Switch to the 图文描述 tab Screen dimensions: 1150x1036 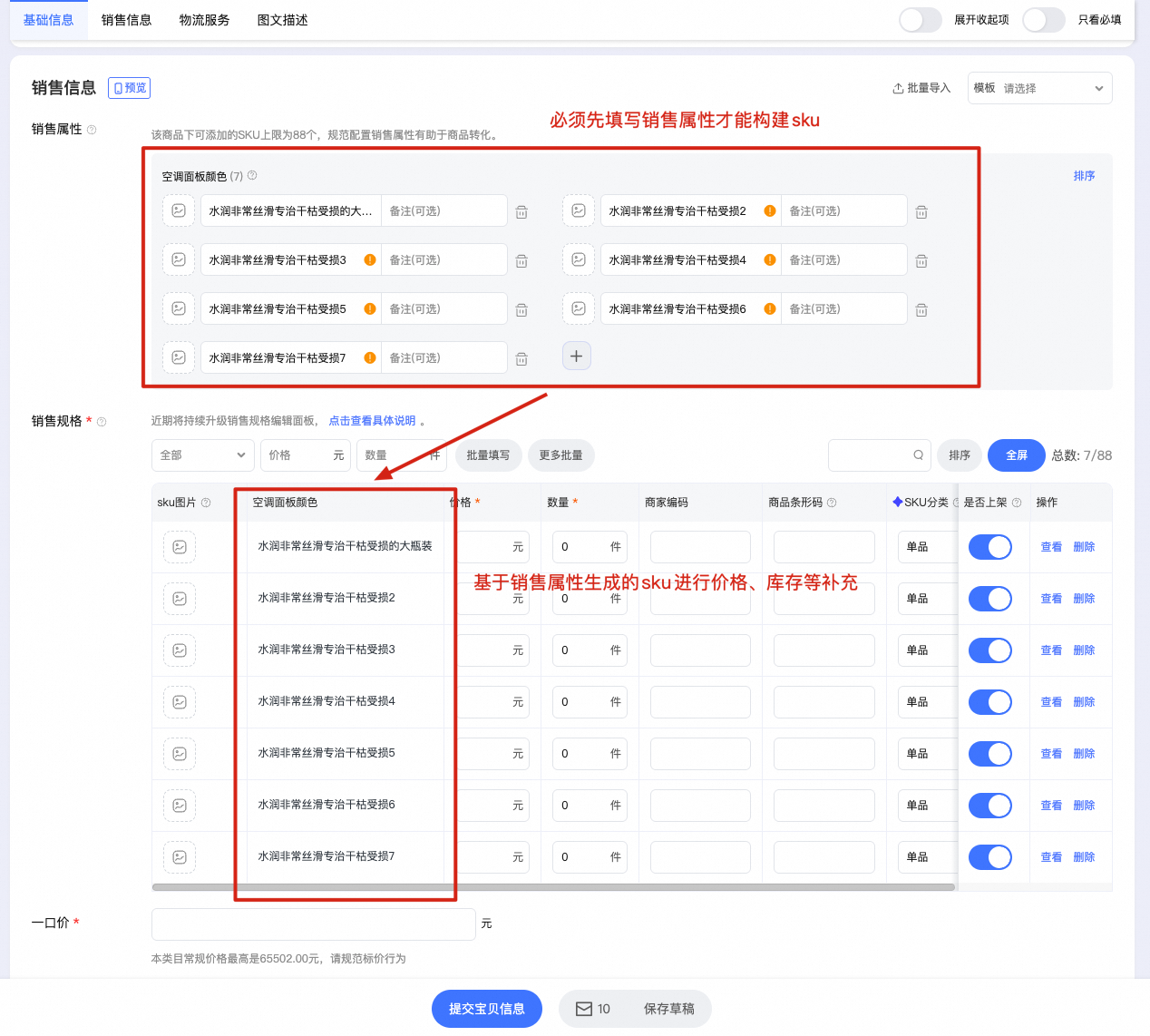283,20
